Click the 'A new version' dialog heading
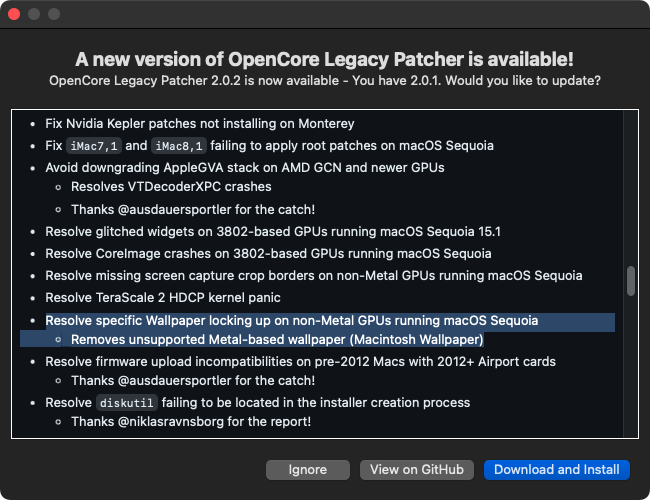650x500 pixels. coord(324,59)
